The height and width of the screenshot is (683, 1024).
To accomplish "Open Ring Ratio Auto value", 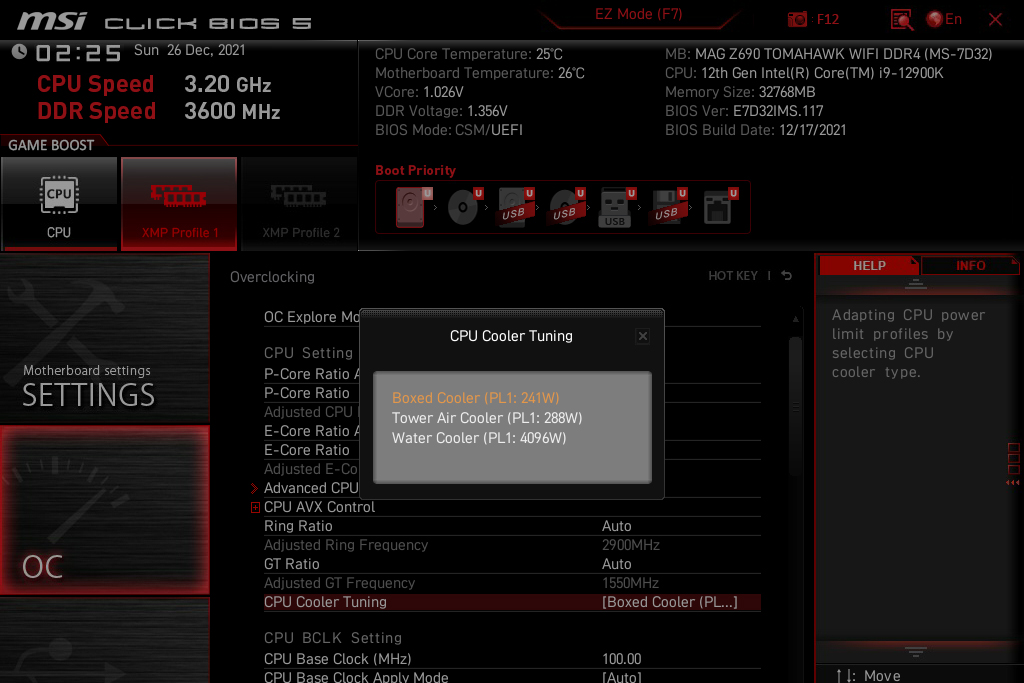I will click(616, 526).
